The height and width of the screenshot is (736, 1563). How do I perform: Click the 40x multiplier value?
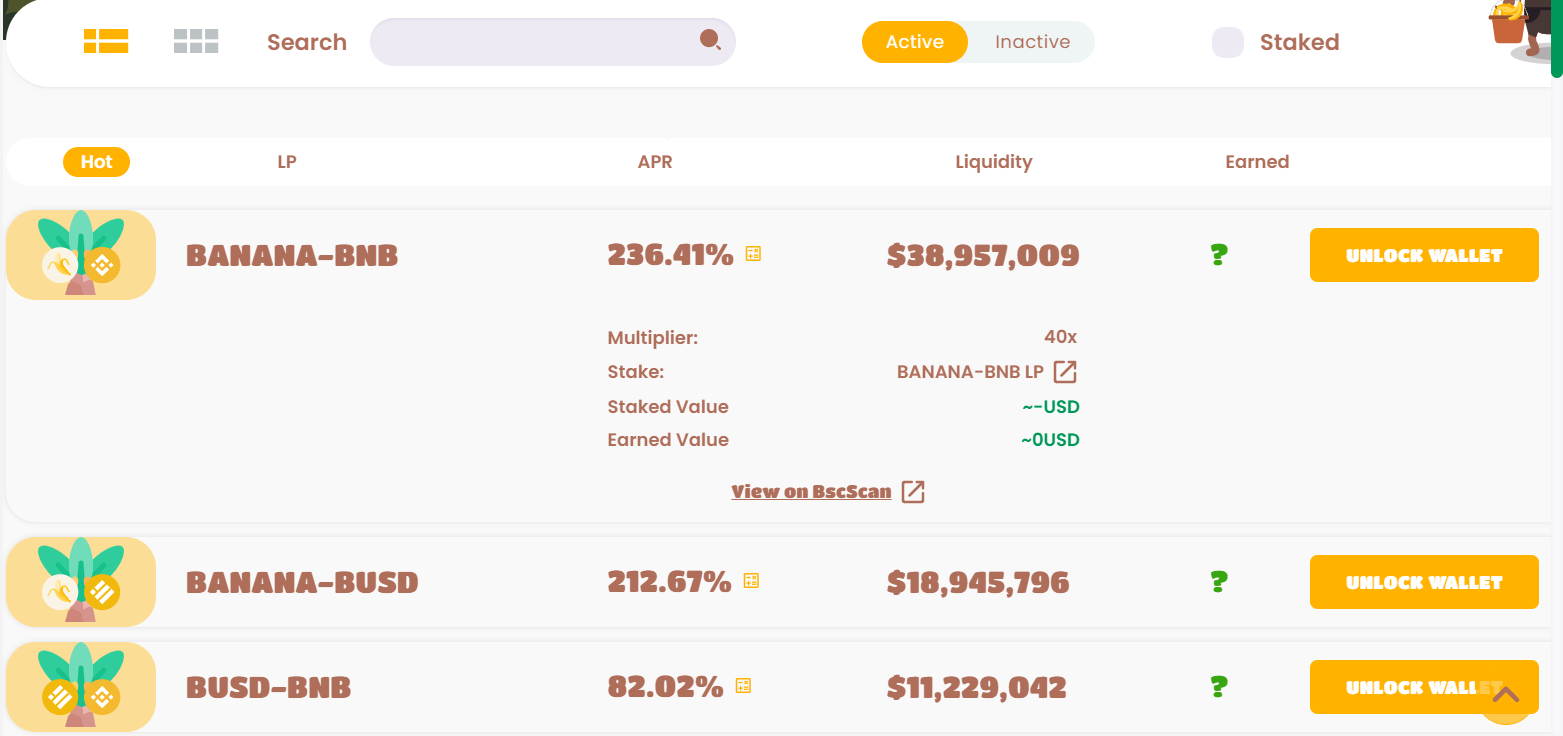pos(1060,338)
